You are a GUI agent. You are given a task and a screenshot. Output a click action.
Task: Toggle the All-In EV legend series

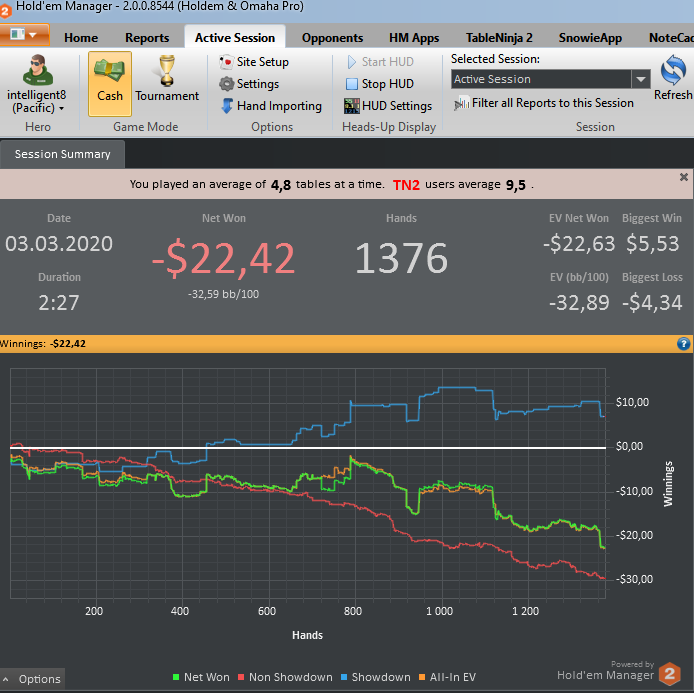point(447,677)
